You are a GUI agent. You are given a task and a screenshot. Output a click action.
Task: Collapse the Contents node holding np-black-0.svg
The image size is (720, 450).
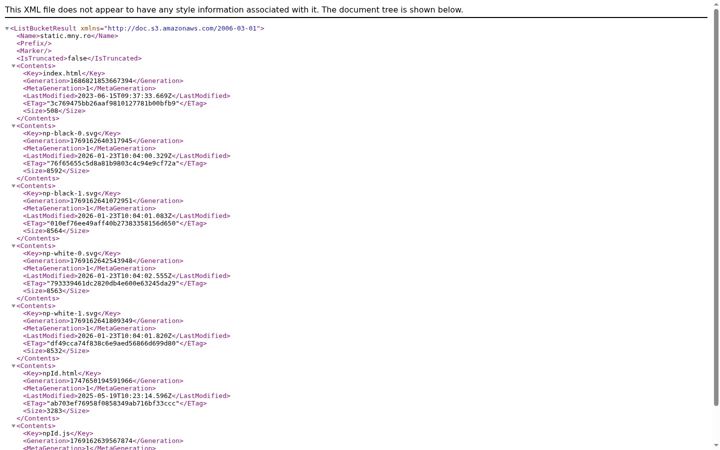tap(13, 126)
